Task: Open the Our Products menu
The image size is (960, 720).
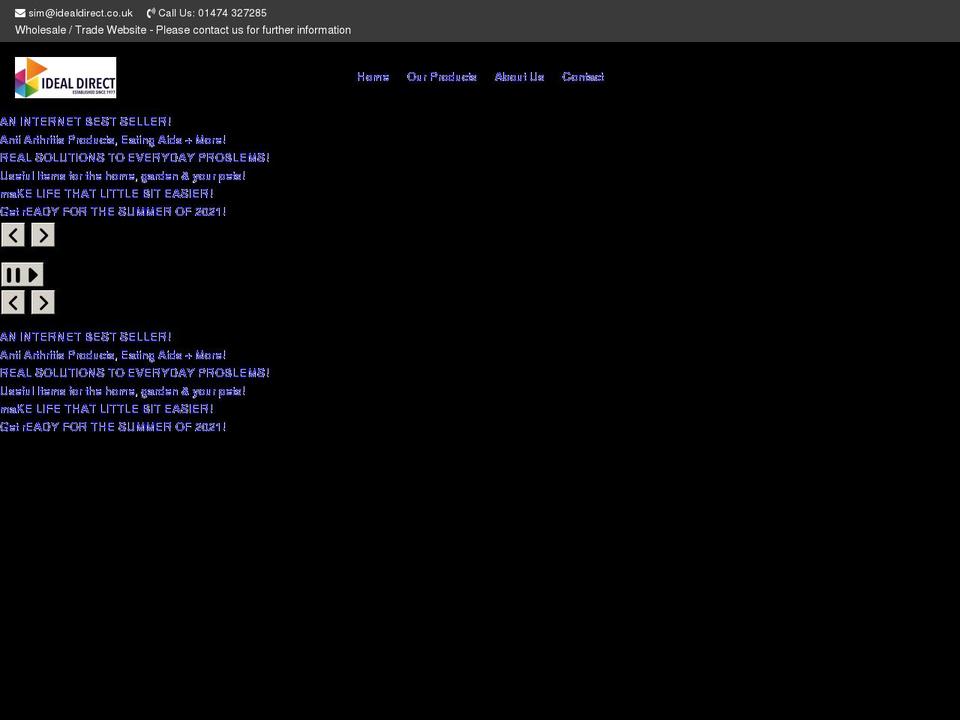Action: pyautogui.click(x=442, y=77)
